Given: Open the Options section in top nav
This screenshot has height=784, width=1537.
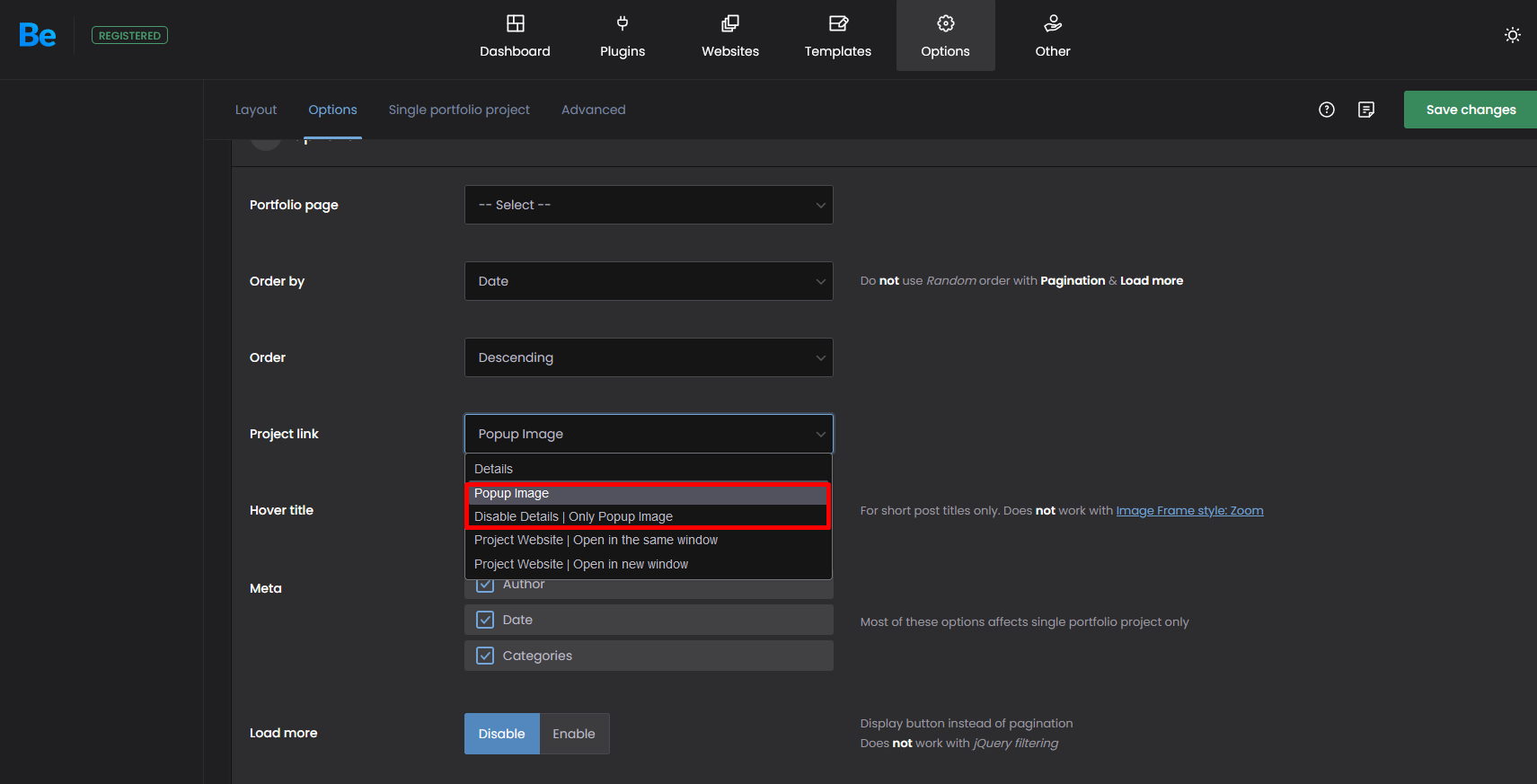Looking at the screenshot, I should pos(946,36).
